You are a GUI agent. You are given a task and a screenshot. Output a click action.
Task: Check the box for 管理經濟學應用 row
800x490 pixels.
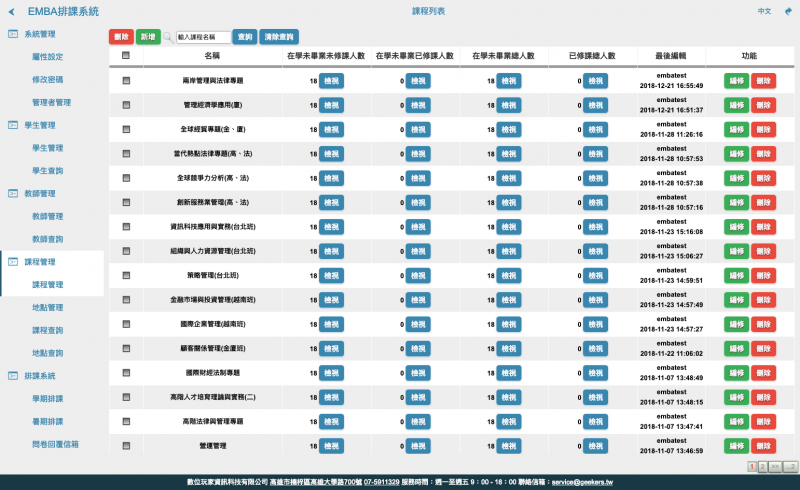[126, 105]
